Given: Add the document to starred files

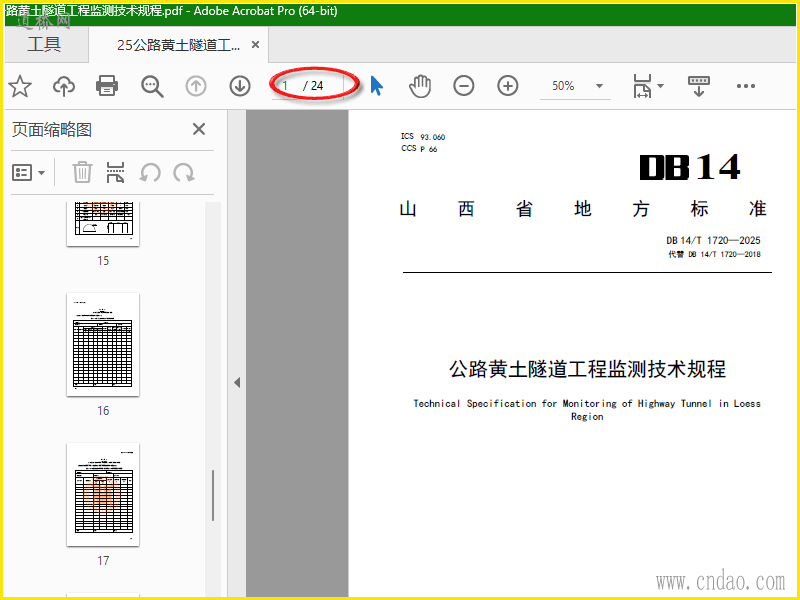Looking at the screenshot, I should 20,86.
